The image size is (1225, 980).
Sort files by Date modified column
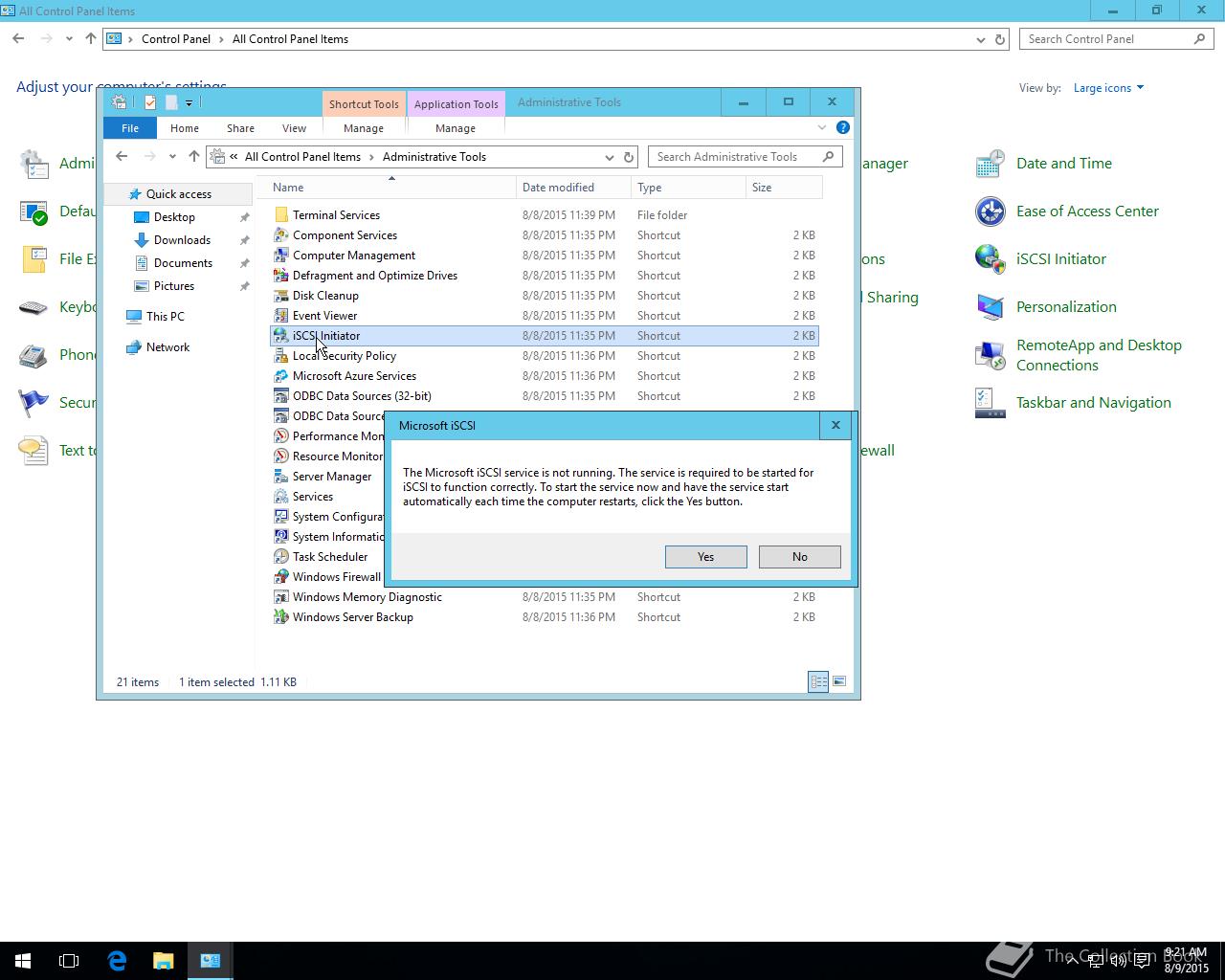pos(573,188)
